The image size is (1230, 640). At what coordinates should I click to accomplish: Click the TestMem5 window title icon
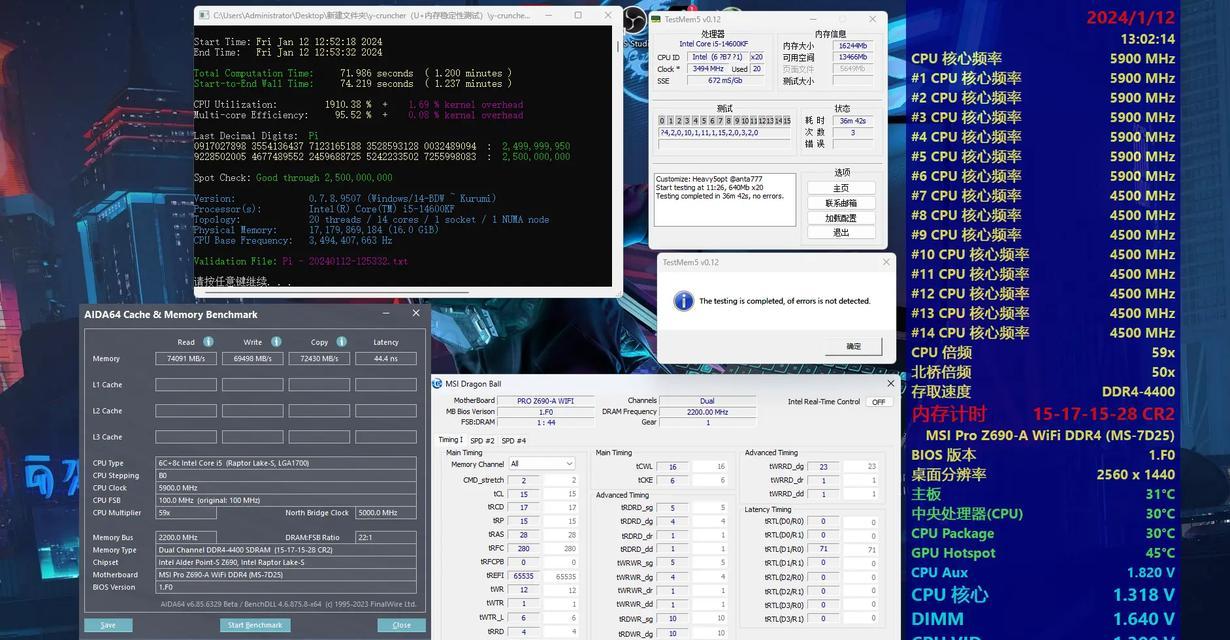(656, 19)
